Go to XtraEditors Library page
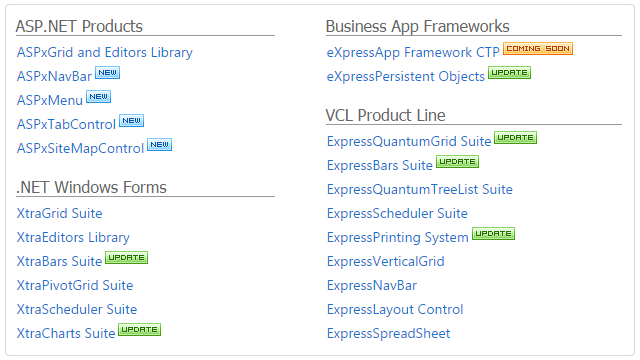Screen dimensions: 640x360 (73, 238)
